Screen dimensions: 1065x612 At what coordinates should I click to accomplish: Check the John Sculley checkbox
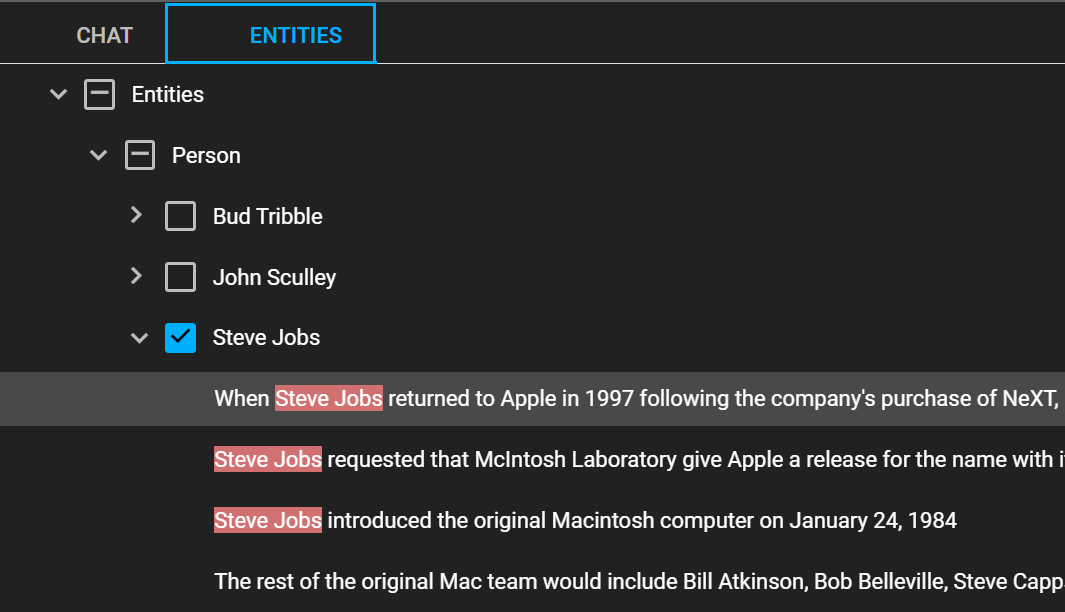point(181,277)
